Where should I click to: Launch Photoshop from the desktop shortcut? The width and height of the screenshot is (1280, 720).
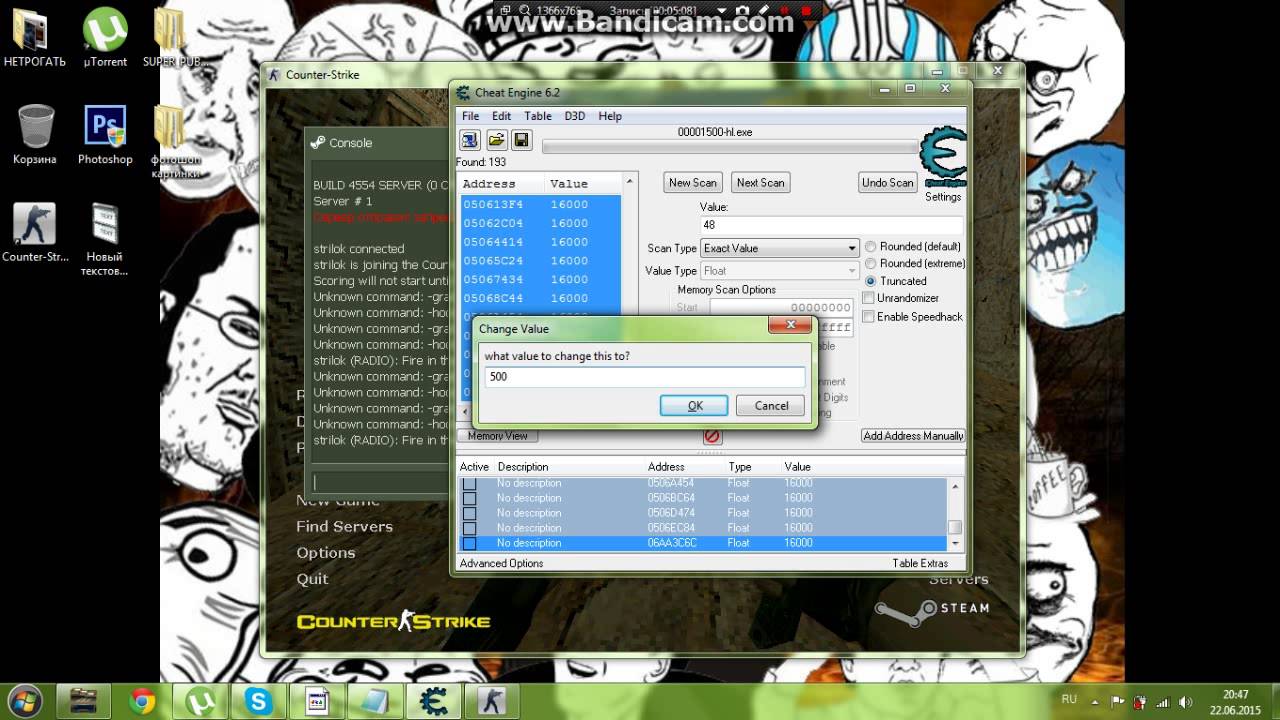[105, 135]
